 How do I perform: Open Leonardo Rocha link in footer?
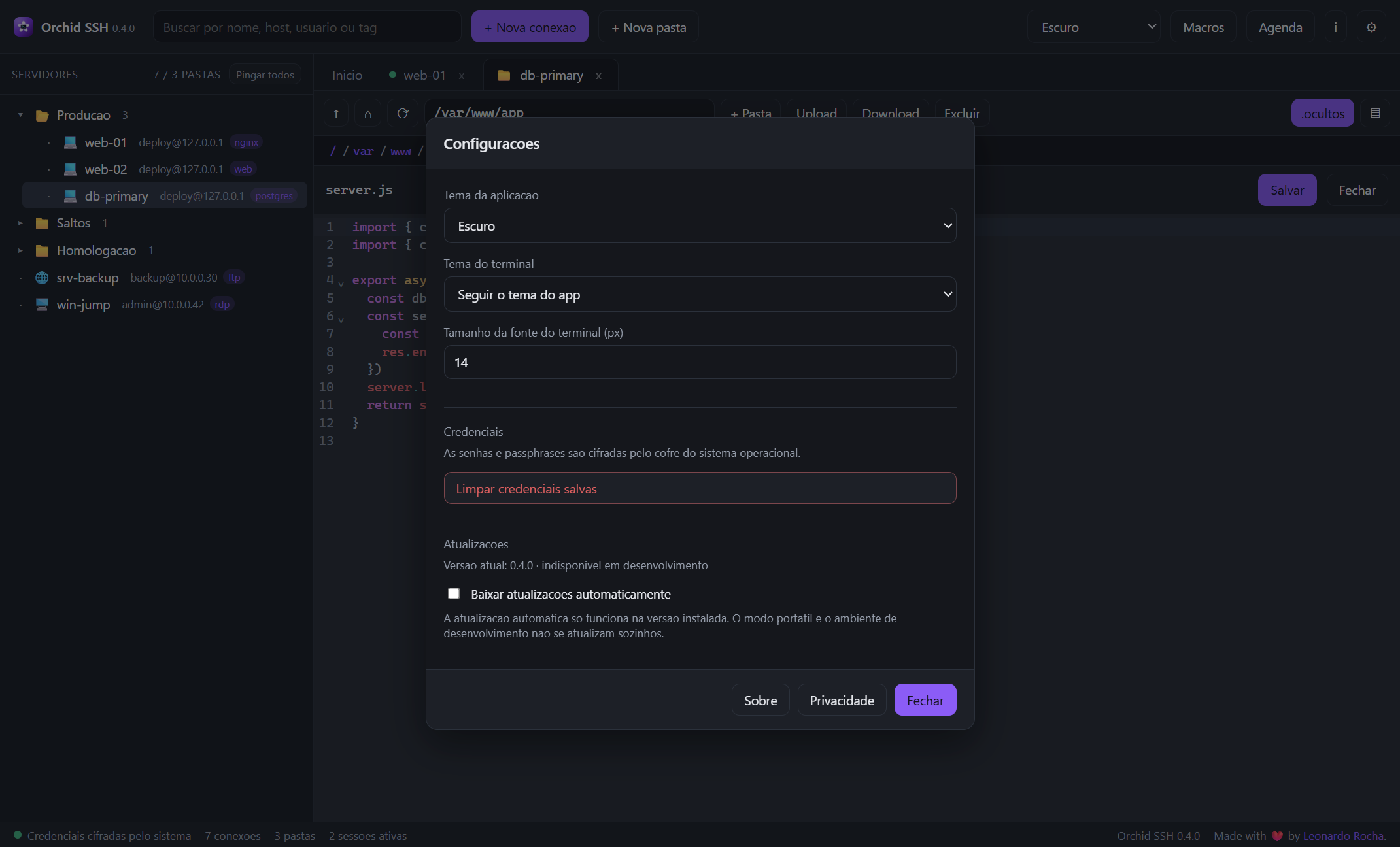[1344, 836]
